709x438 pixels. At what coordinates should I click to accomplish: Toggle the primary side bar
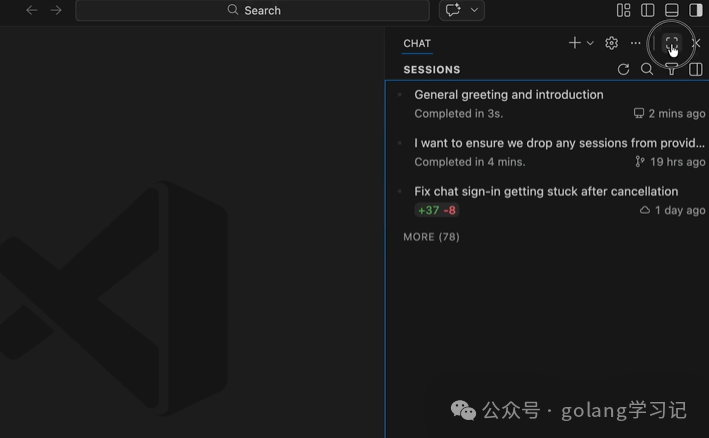click(648, 10)
